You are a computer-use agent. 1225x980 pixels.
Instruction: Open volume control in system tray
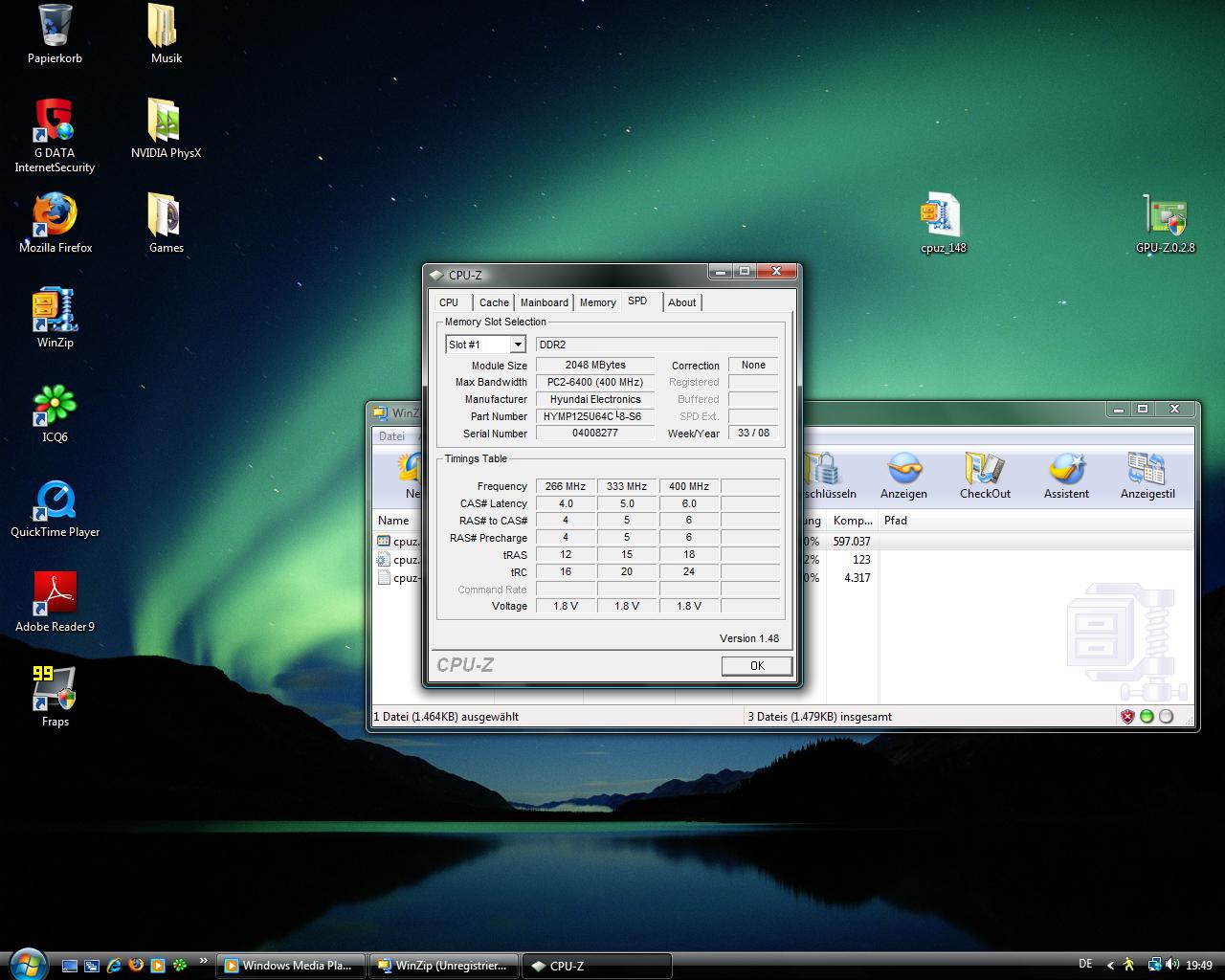click(1172, 965)
